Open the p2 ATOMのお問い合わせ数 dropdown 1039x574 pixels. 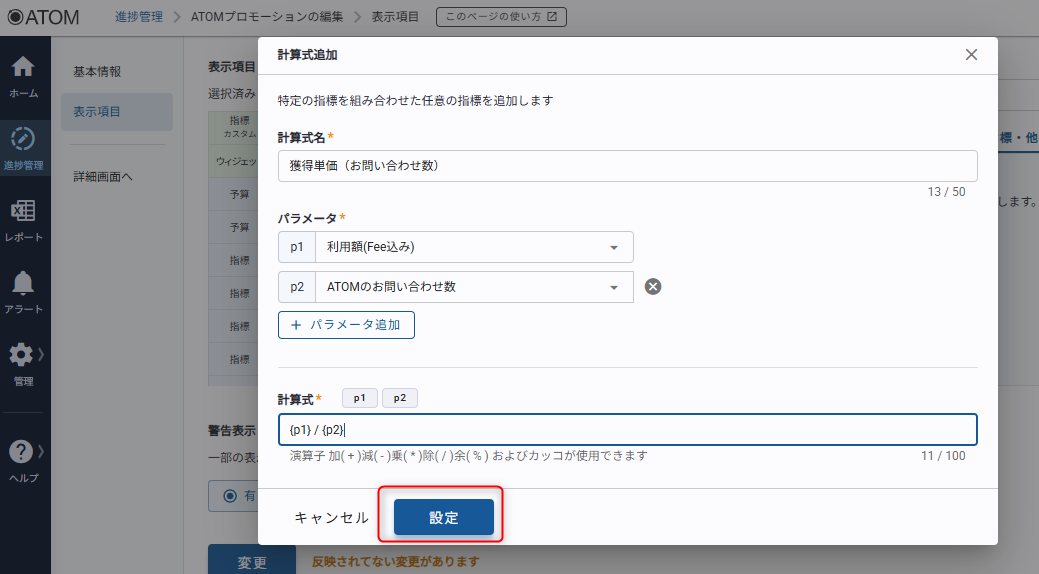click(x=473, y=287)
